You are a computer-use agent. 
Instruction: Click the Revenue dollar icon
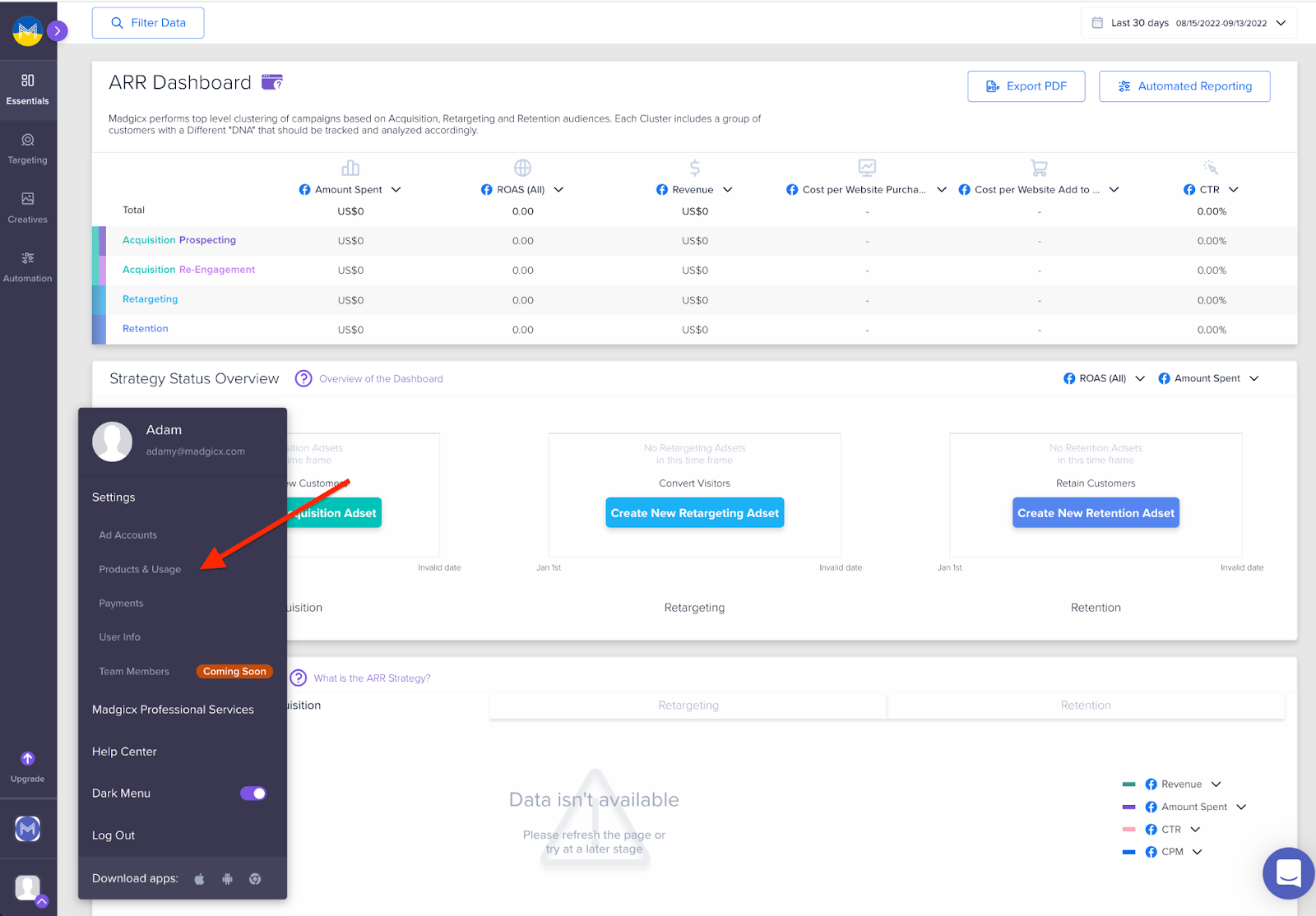(x=695, y=168)
